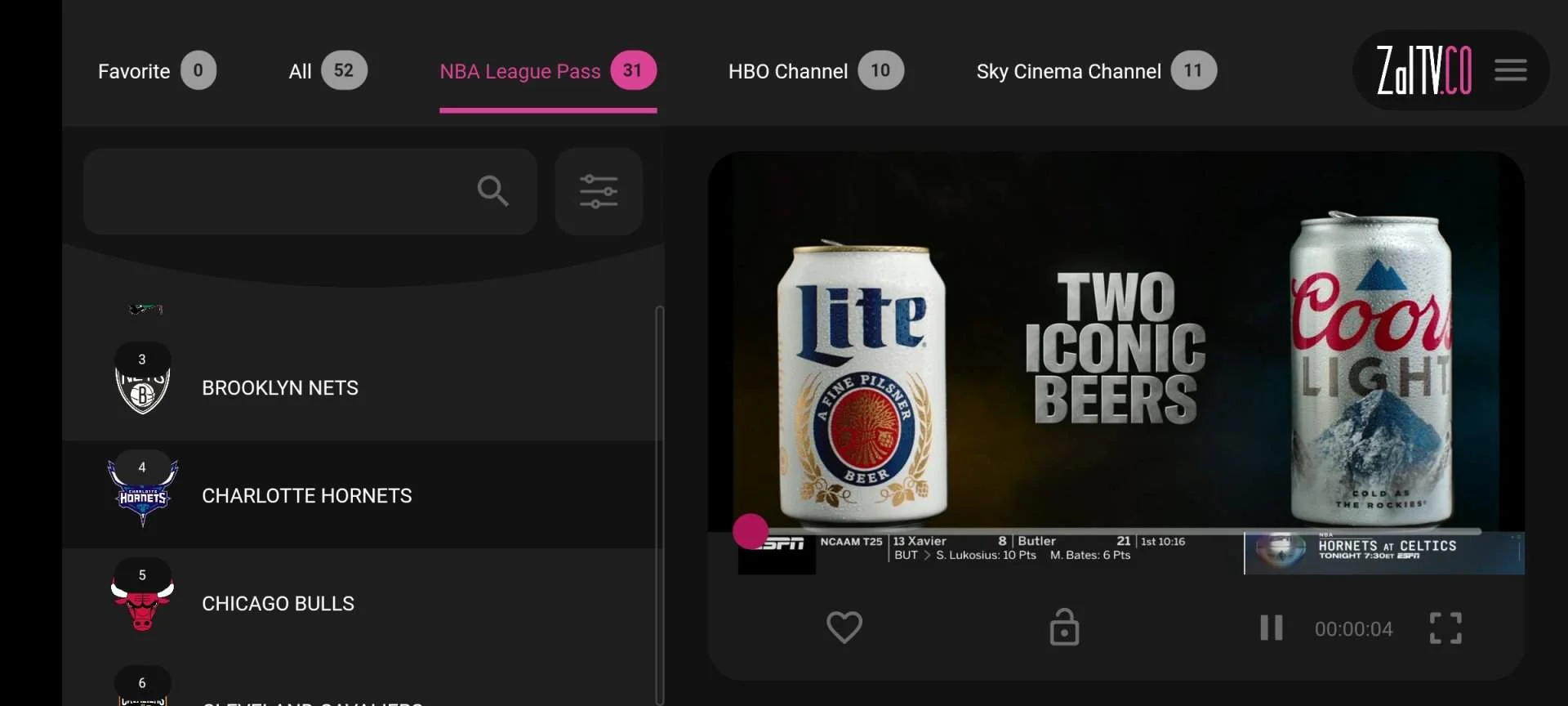Enter fullscreen video mode

coord(1445,628)
